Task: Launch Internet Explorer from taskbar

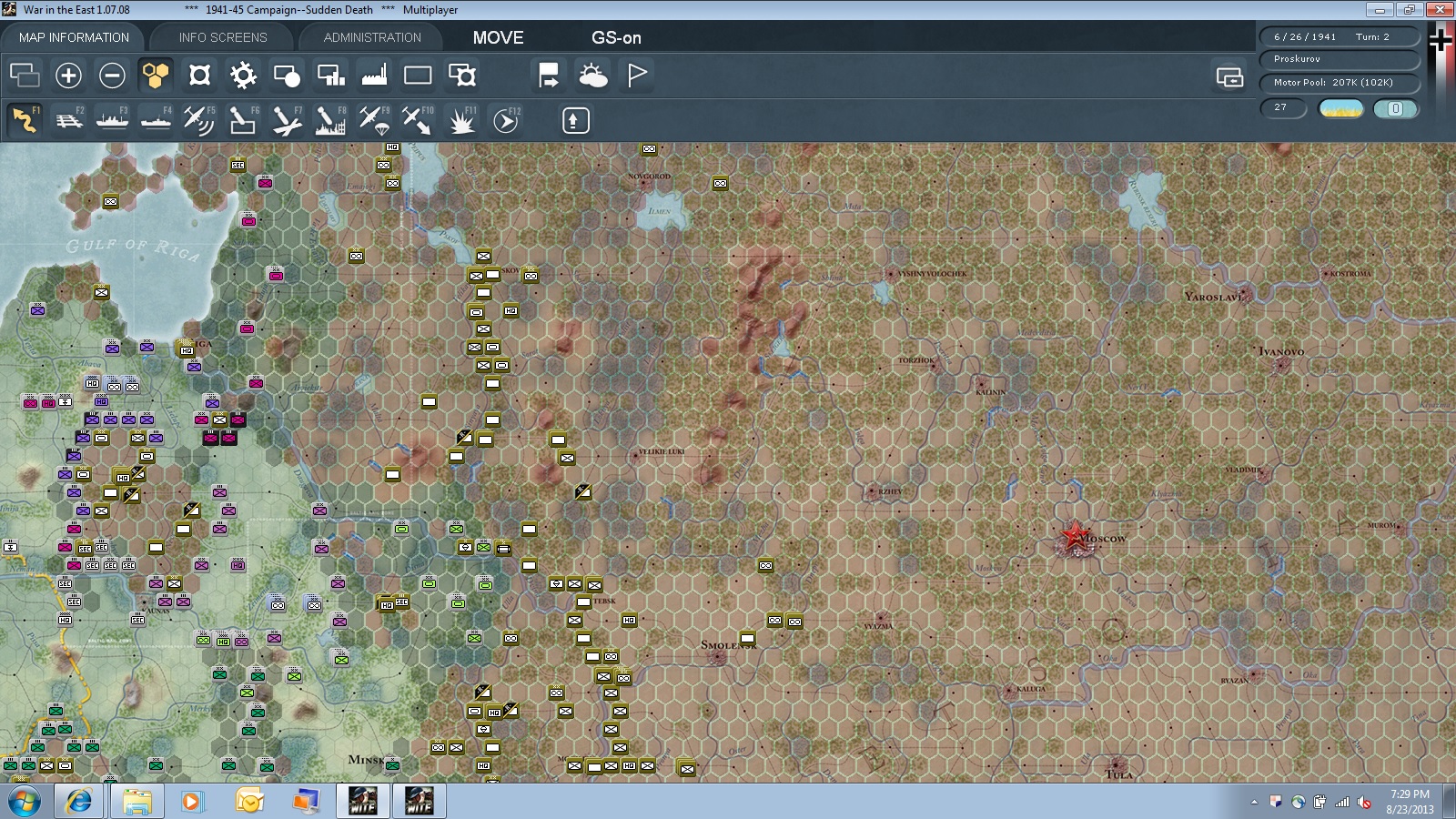Action: click(79, 802)
